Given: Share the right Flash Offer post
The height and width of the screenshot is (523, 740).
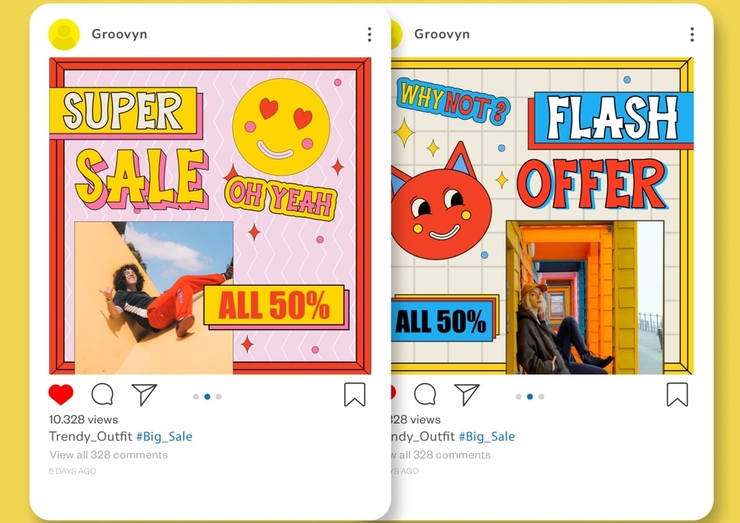Looking at the screenshot, I should coord(467,395).
